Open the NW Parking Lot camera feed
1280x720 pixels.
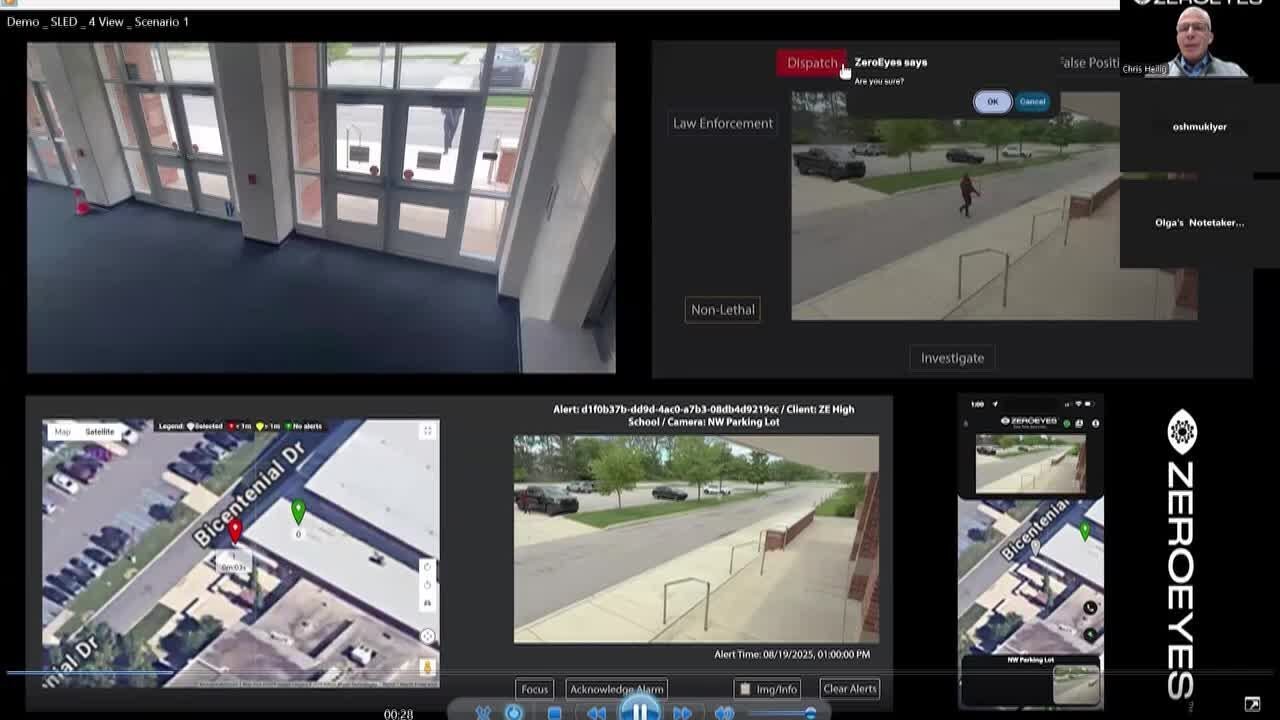pos(696,538)
